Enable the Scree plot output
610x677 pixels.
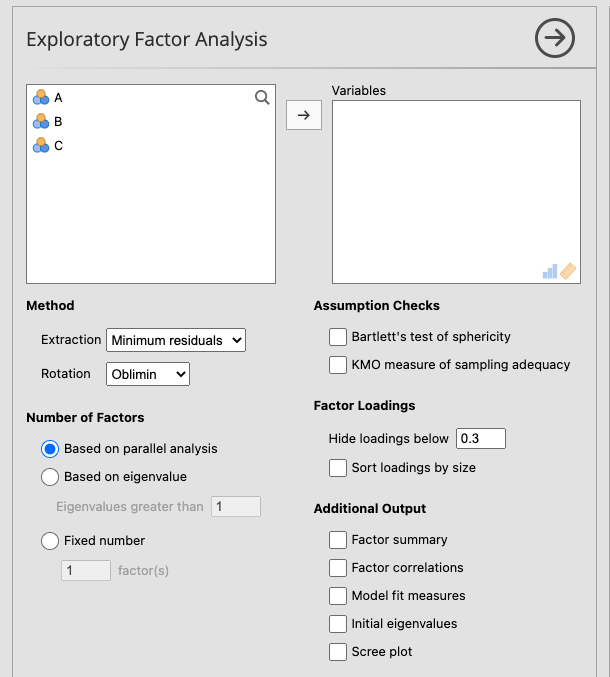point(338,652)
